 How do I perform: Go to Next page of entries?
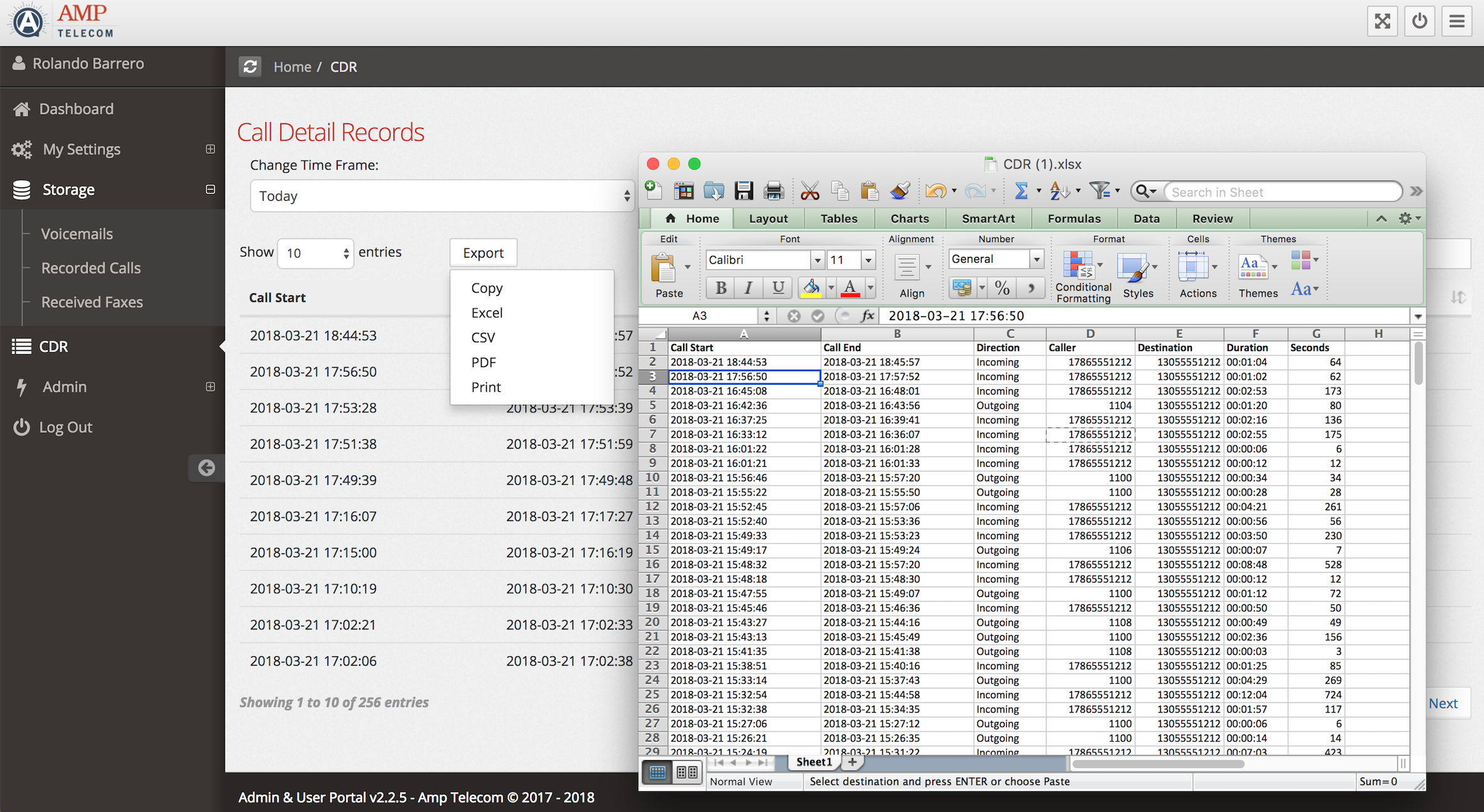pos(1443,703)
